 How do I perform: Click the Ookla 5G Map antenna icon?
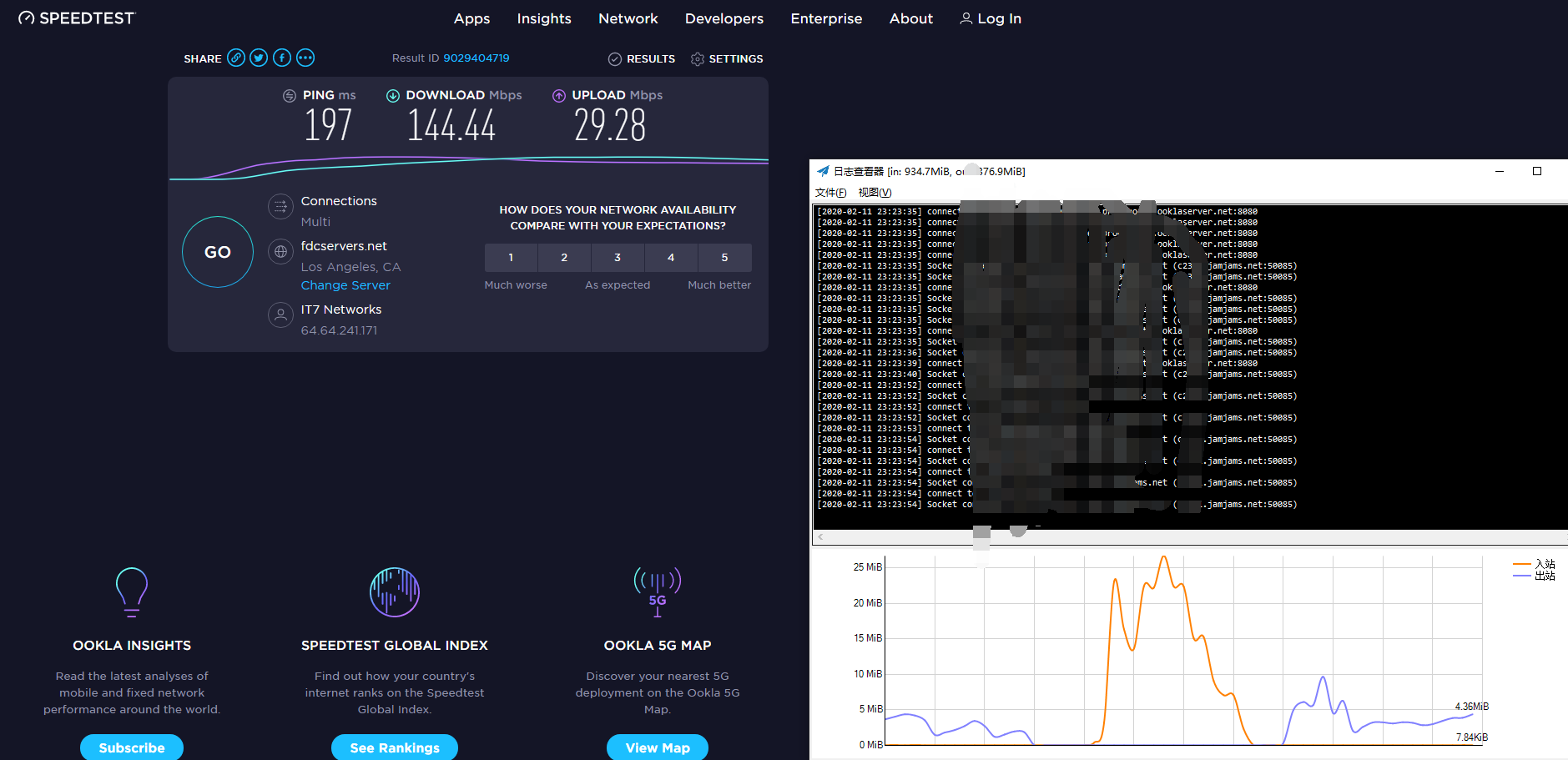658,591
